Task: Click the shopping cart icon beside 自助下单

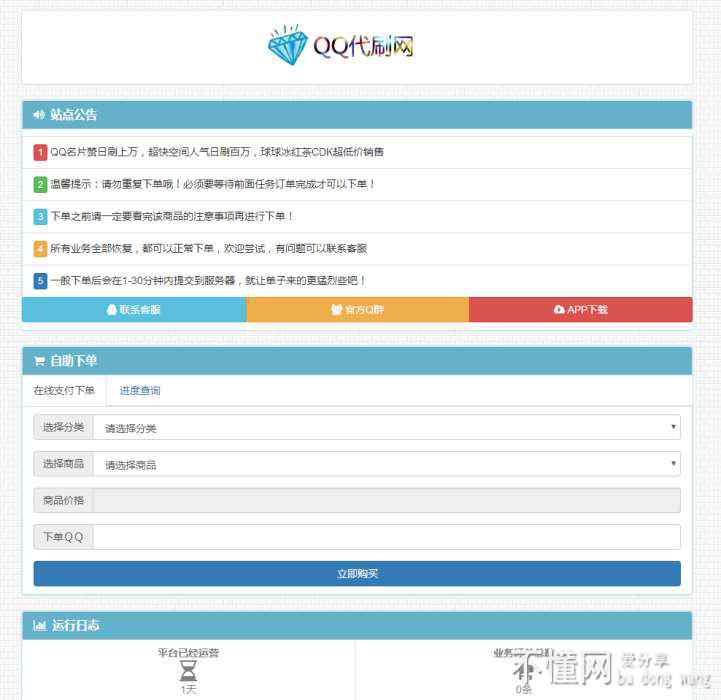Action: click(39, 361)
